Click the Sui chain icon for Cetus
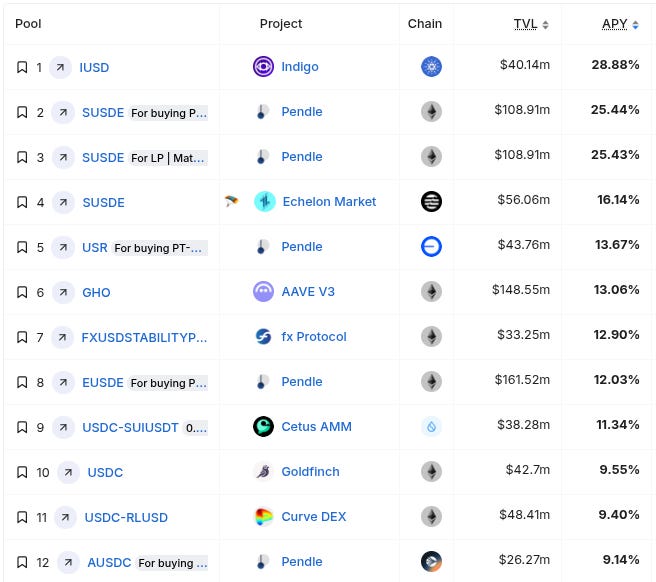This screenshot has width=656, height=582. (x=431, y=426)
